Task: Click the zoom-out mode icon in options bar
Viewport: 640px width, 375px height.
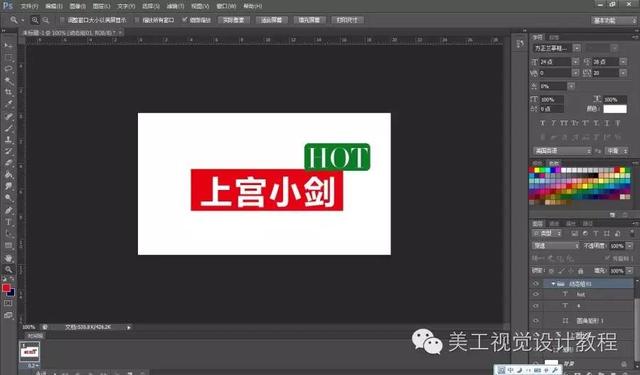Action: (x=46, y=20)
